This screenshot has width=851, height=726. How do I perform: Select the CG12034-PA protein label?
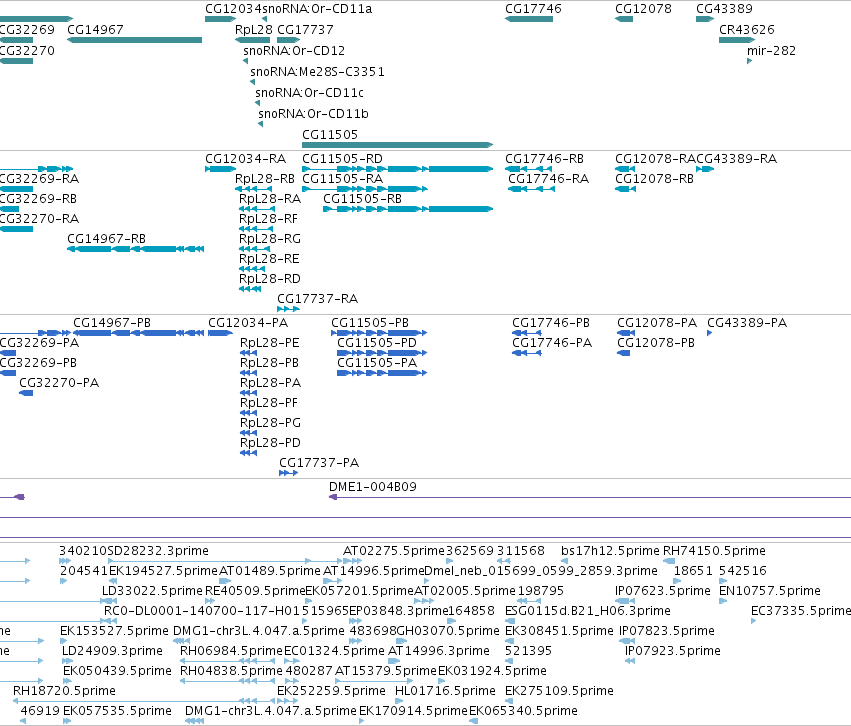tap(248, 323)
